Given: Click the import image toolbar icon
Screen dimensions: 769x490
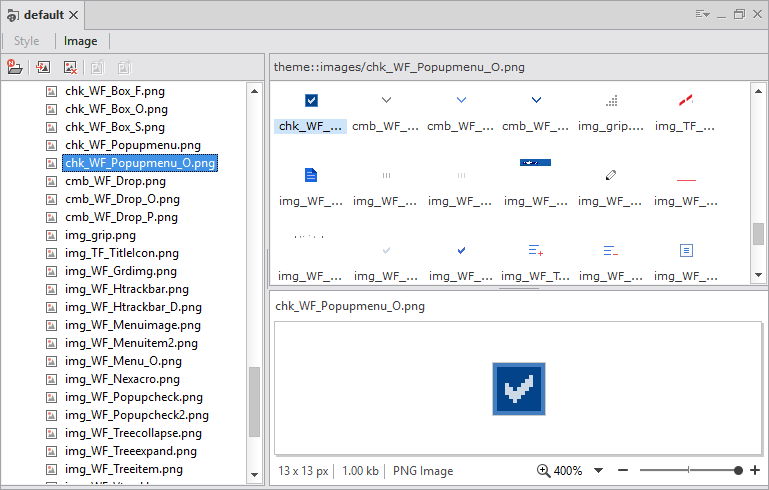Looking at the screenshot, I should click(43, 68).
